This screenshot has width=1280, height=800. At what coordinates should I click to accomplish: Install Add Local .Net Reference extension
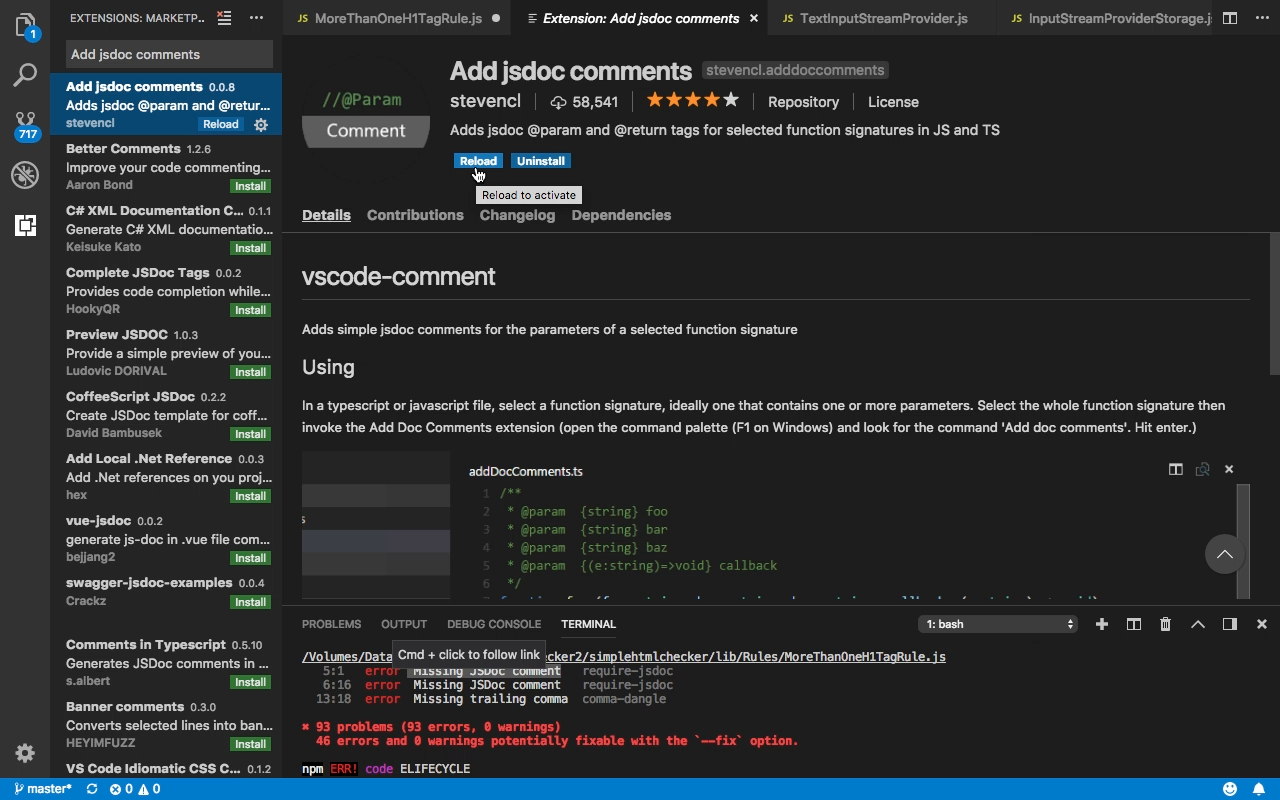click(x=250, y=496)
